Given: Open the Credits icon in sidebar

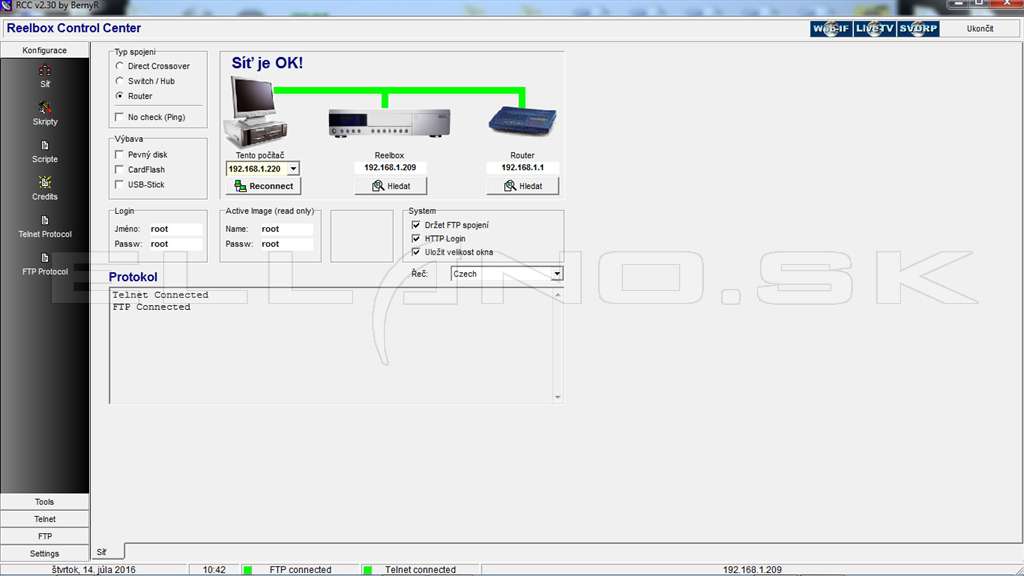Looking at the screenshot, I should [44, 182].
